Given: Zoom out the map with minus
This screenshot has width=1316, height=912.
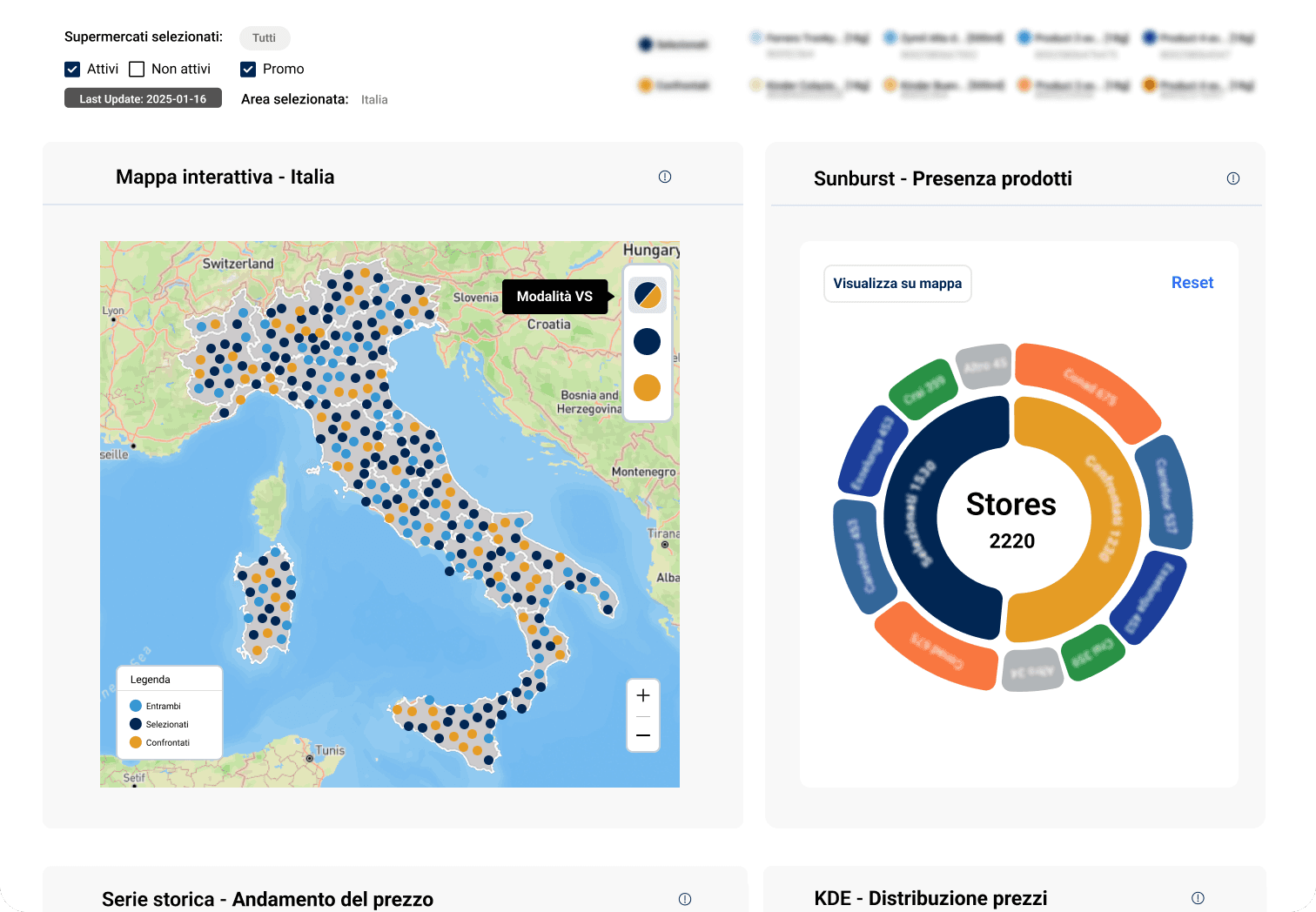Looking at the screenshot, I should (643, 735).
